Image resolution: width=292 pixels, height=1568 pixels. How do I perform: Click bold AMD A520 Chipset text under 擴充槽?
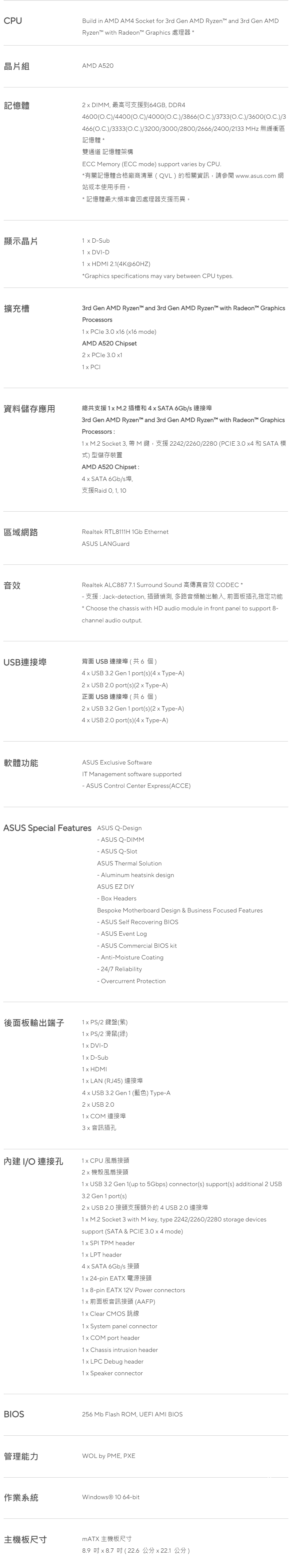(x=109, y=343)
